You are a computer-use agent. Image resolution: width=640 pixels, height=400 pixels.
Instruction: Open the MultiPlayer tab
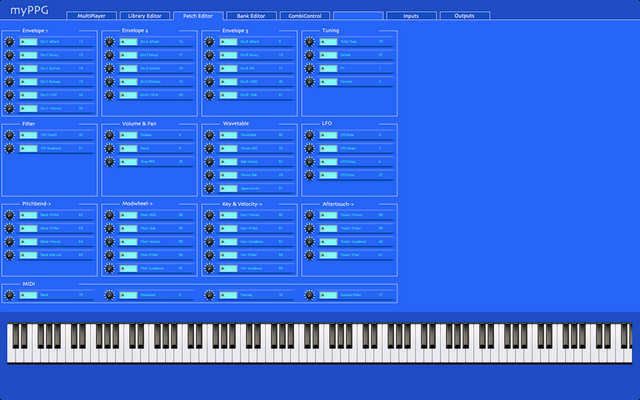[x=91, y=16]
